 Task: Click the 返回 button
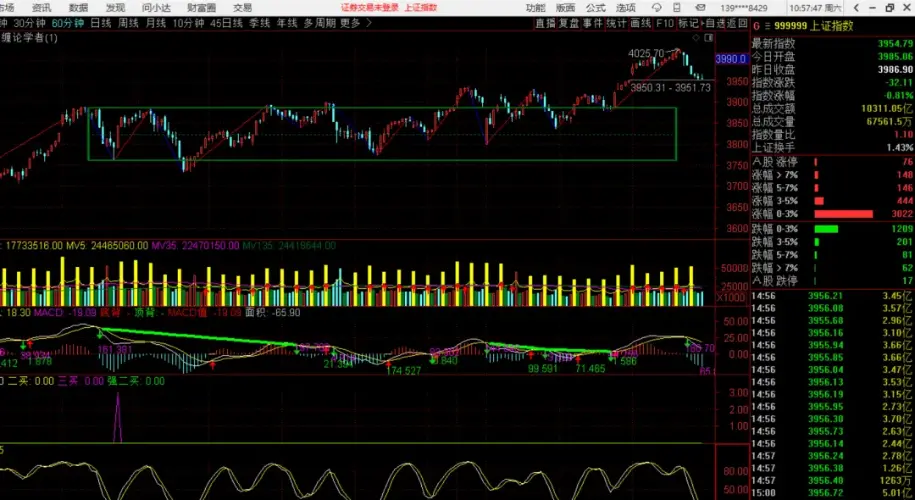[x=737, y=23]
